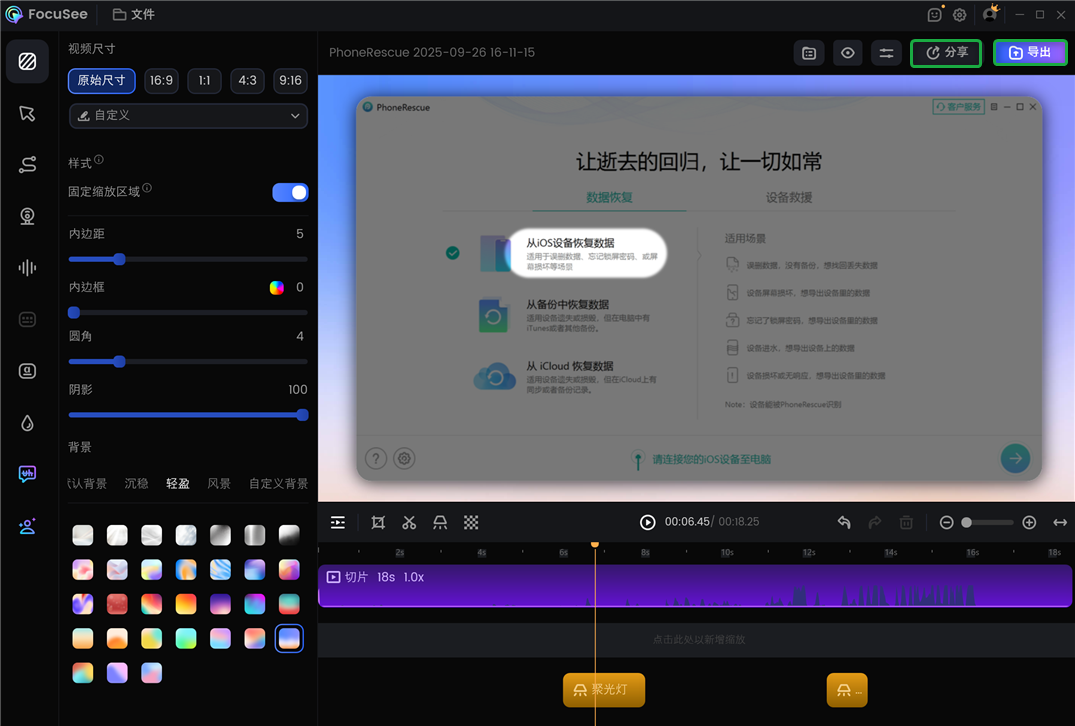
Task: Select the 风景 background category
Action: pyautogui.click(x=219, y=483)
